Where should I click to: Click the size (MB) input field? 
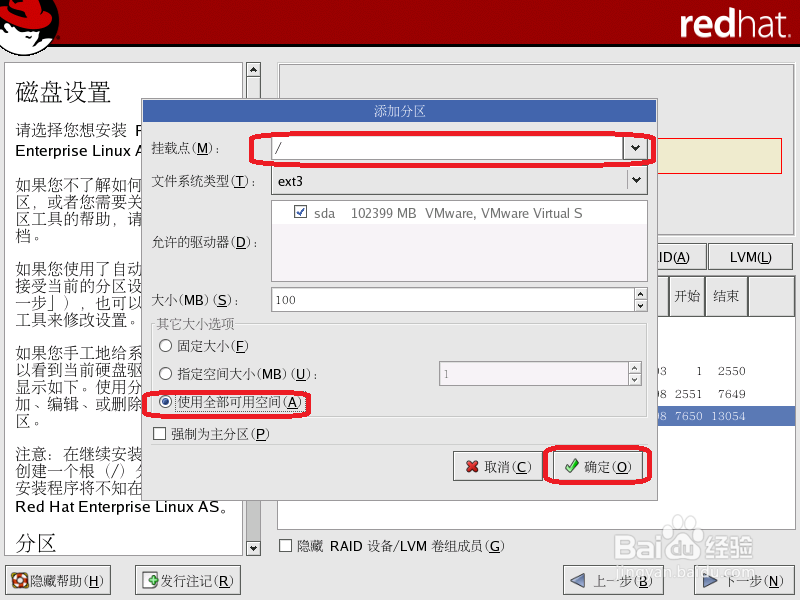[453, 299]
